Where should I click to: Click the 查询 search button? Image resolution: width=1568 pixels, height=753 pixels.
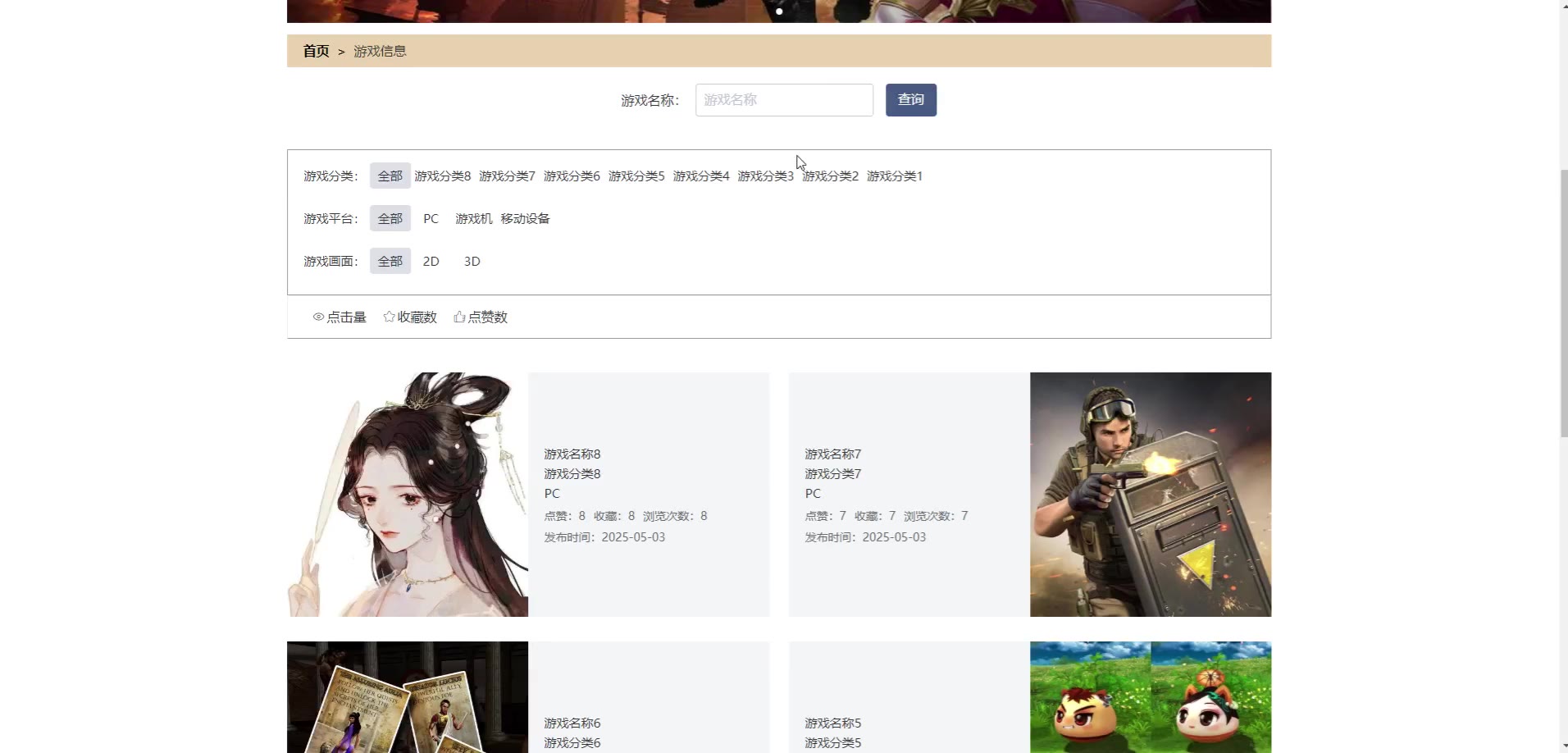click(x=910, y=100)
